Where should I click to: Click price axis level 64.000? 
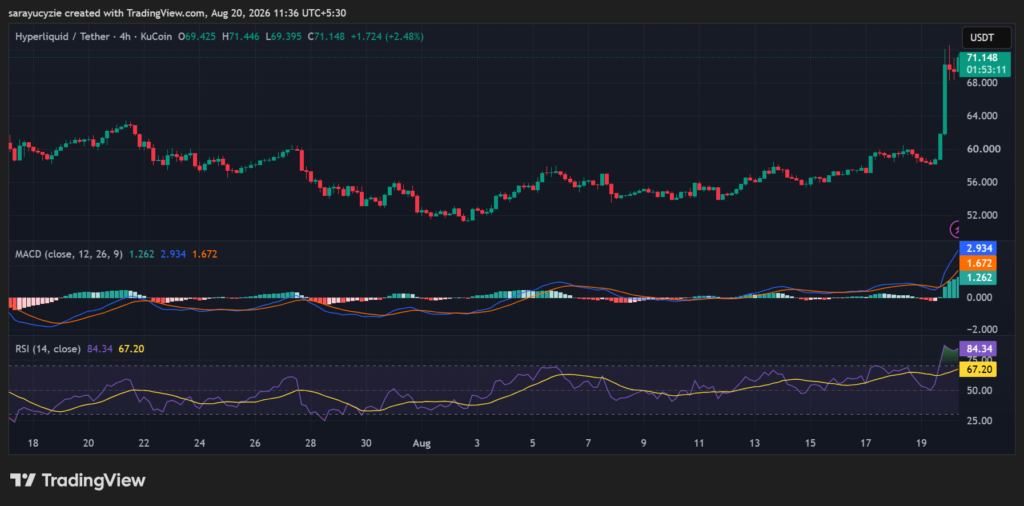point(982,116)
